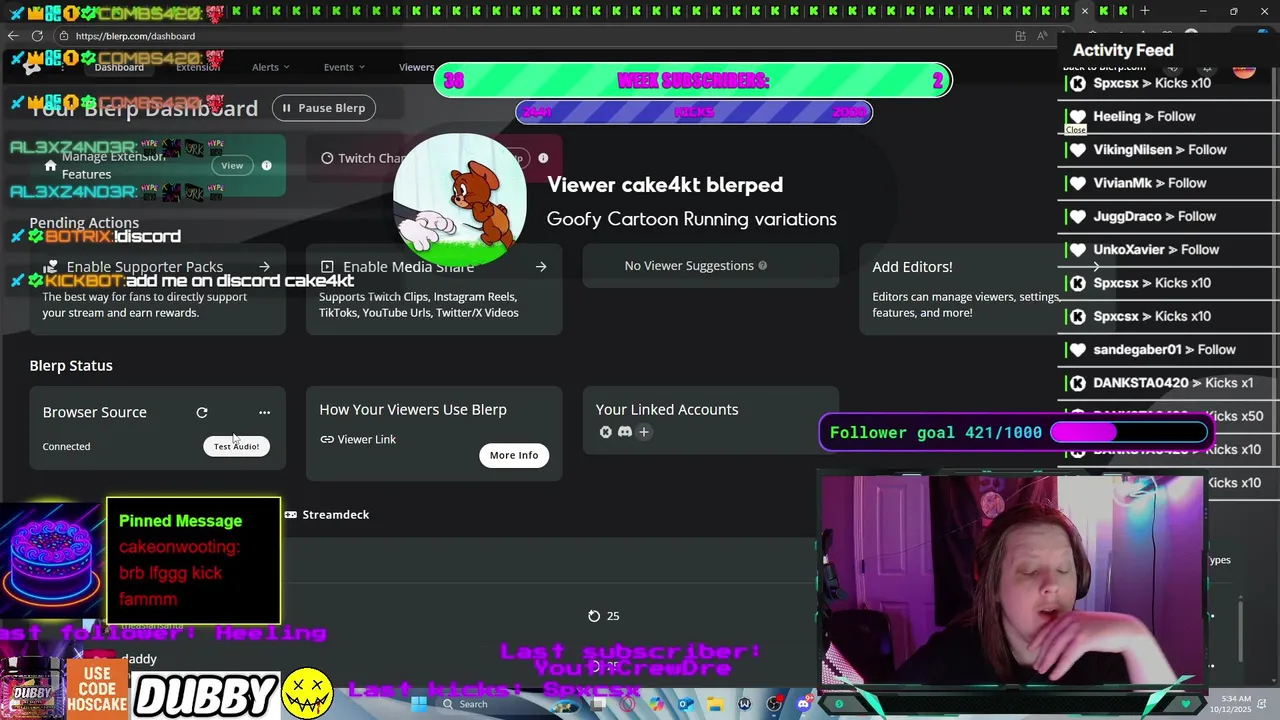Click the Goofy Cartoon Running bear thumbnail

[460, 200]
